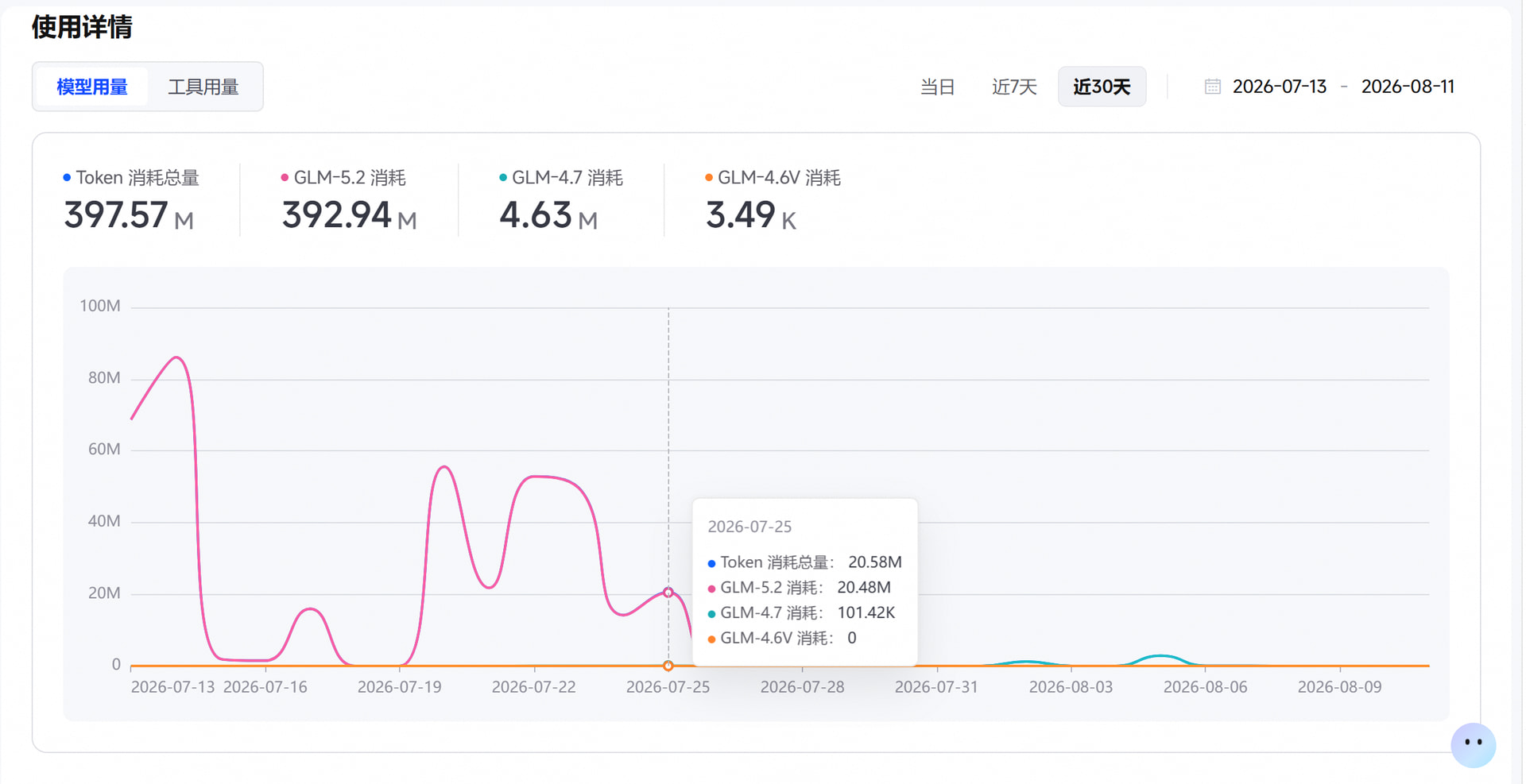Click the 2026-07-13 peak on pink curve
The width and height of the screenshot is (1526, 784).
[x=176, y=358]
